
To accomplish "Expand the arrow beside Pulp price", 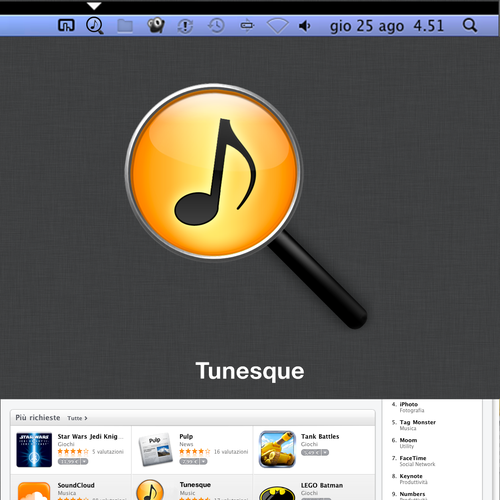I will [x=203, y=461].
